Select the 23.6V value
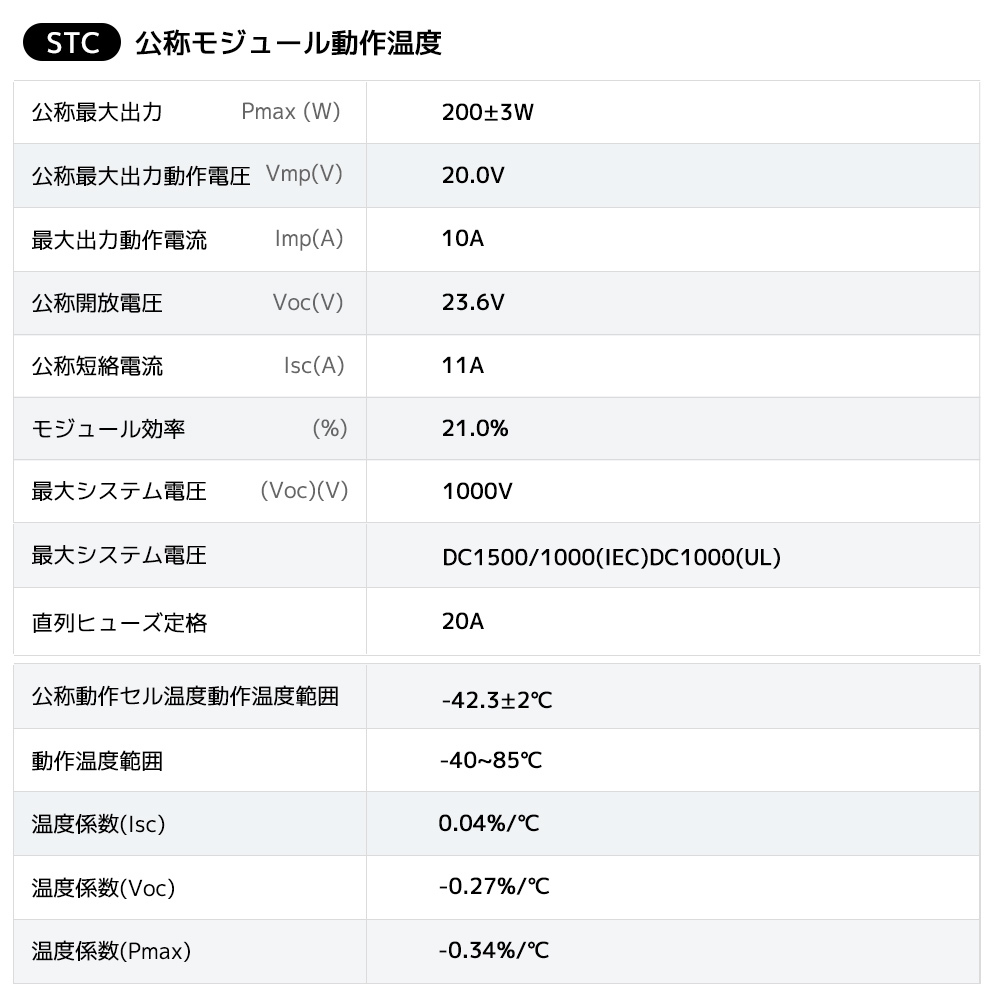This screenshot has height=1000, width=1000. coord(473,303)
